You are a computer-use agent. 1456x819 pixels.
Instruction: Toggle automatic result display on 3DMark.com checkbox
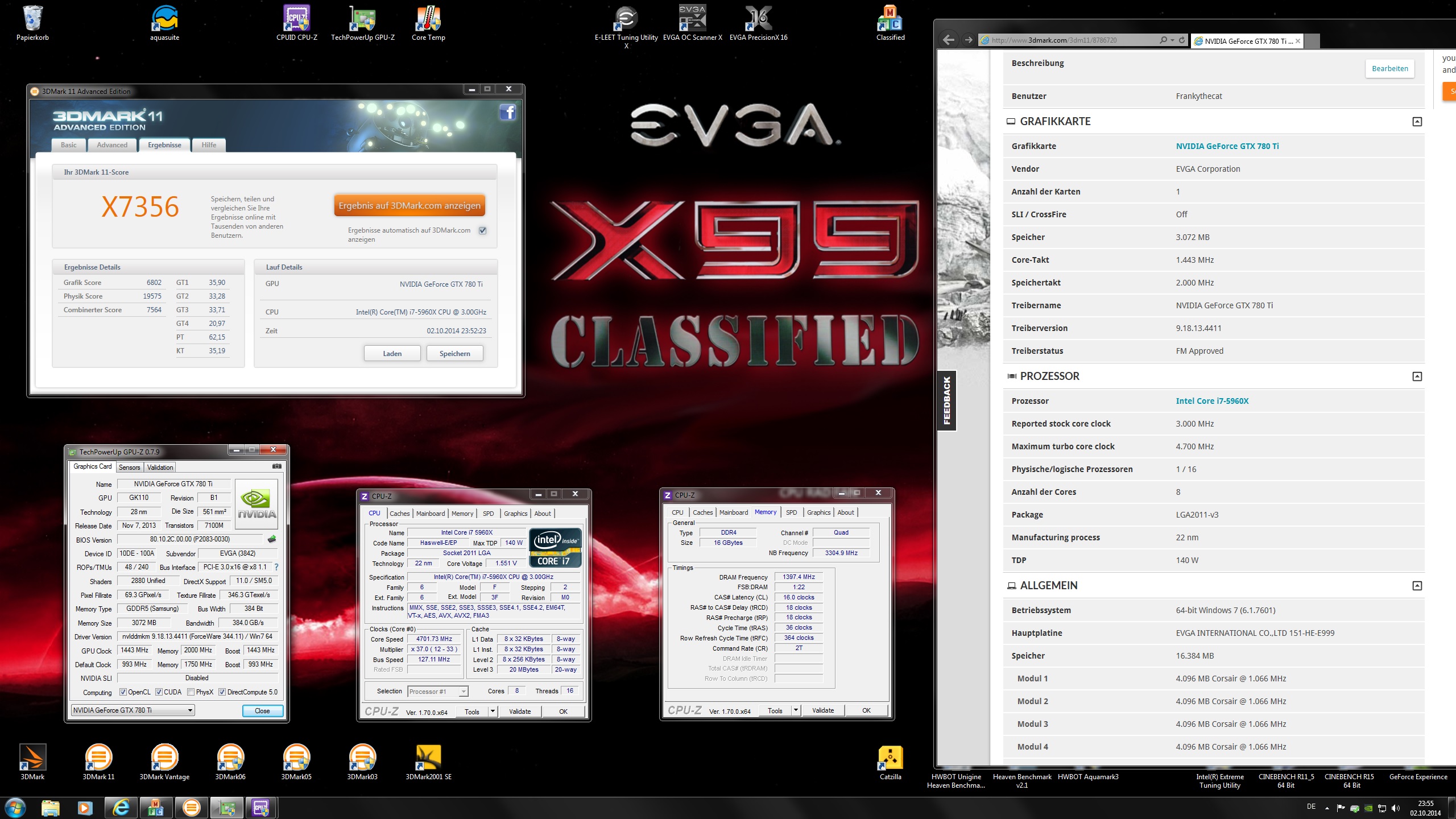coord(482,230)
